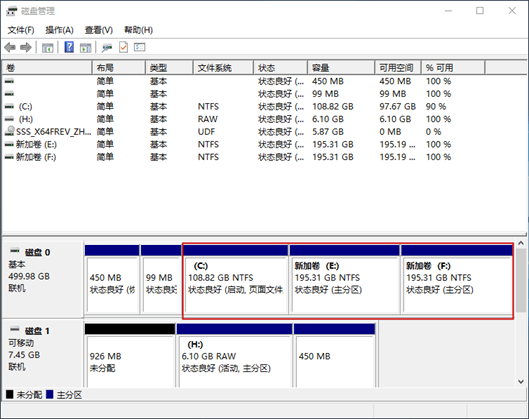Select the (C:) volume drive icon
This screenshot has width=529, height=419.
(9, 107)
